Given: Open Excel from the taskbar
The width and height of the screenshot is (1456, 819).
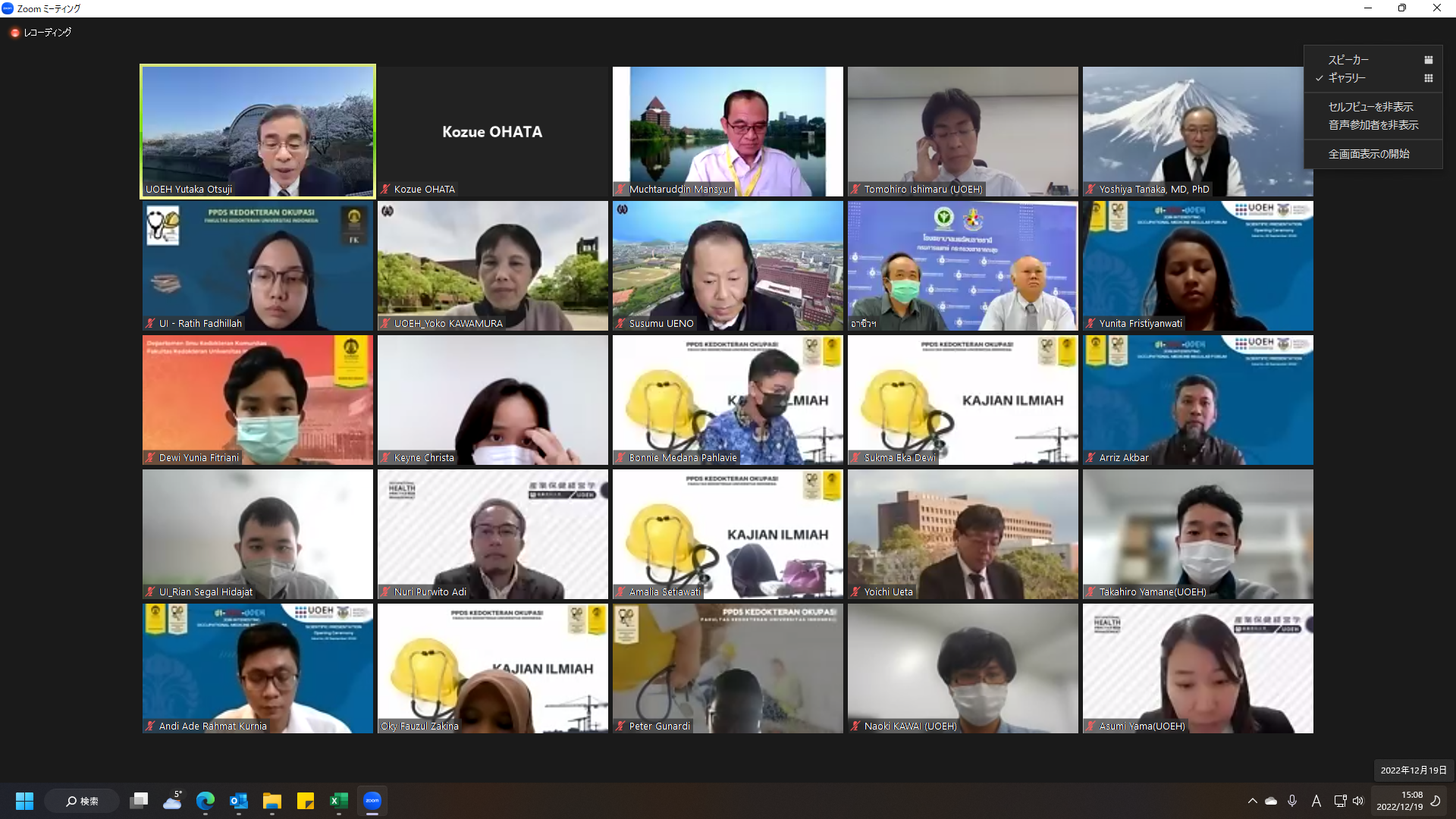Looking at the screenshot, I should (339, 801).
